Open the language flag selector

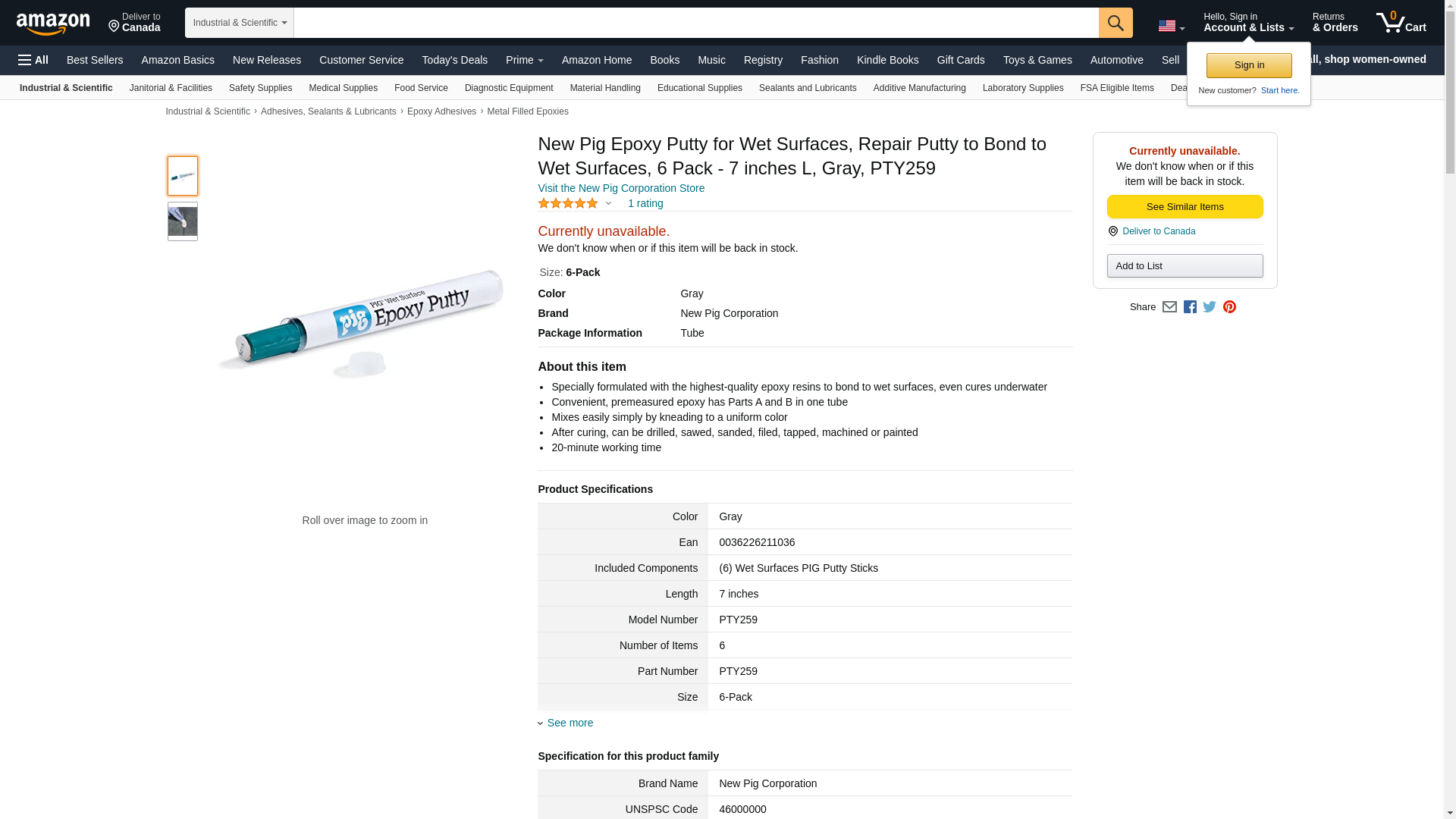pyautogui.click(x=1171, y=26)
